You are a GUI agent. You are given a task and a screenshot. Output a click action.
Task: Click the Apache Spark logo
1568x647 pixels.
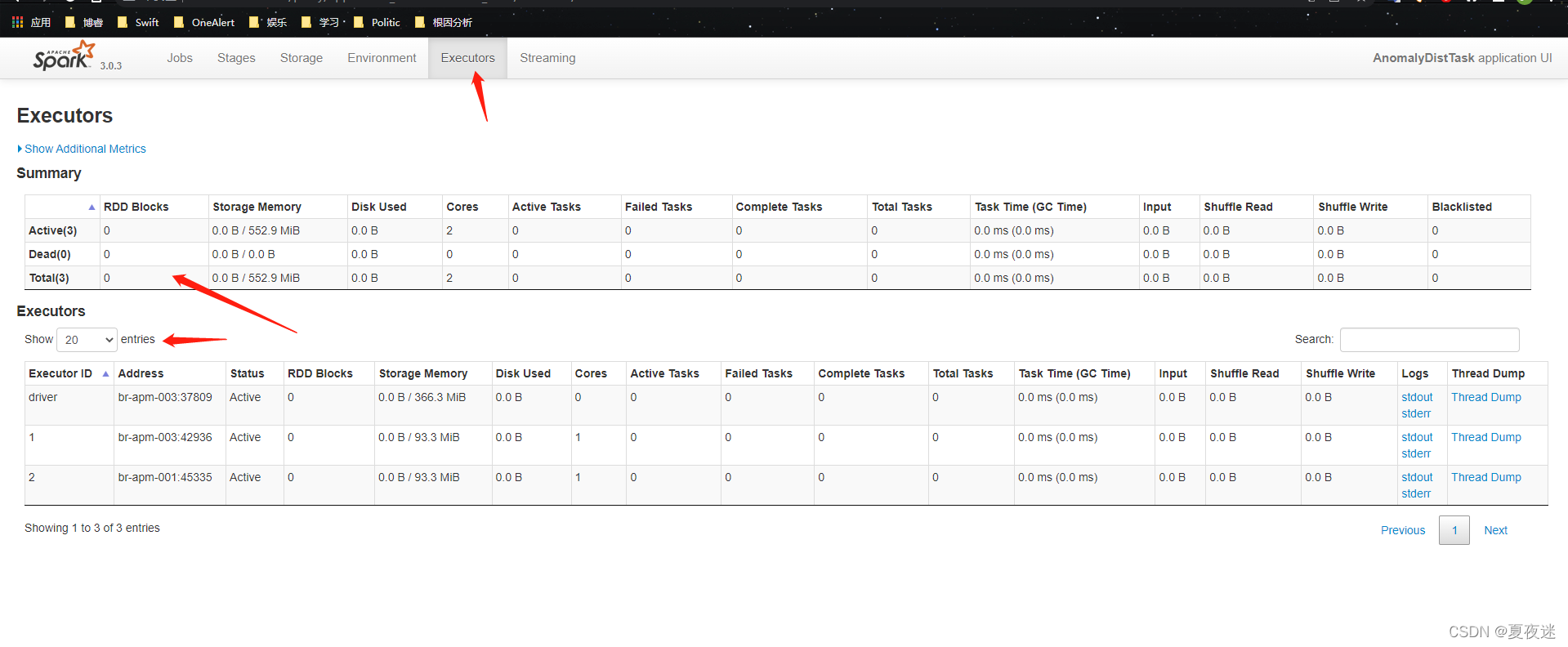[65, 56]
